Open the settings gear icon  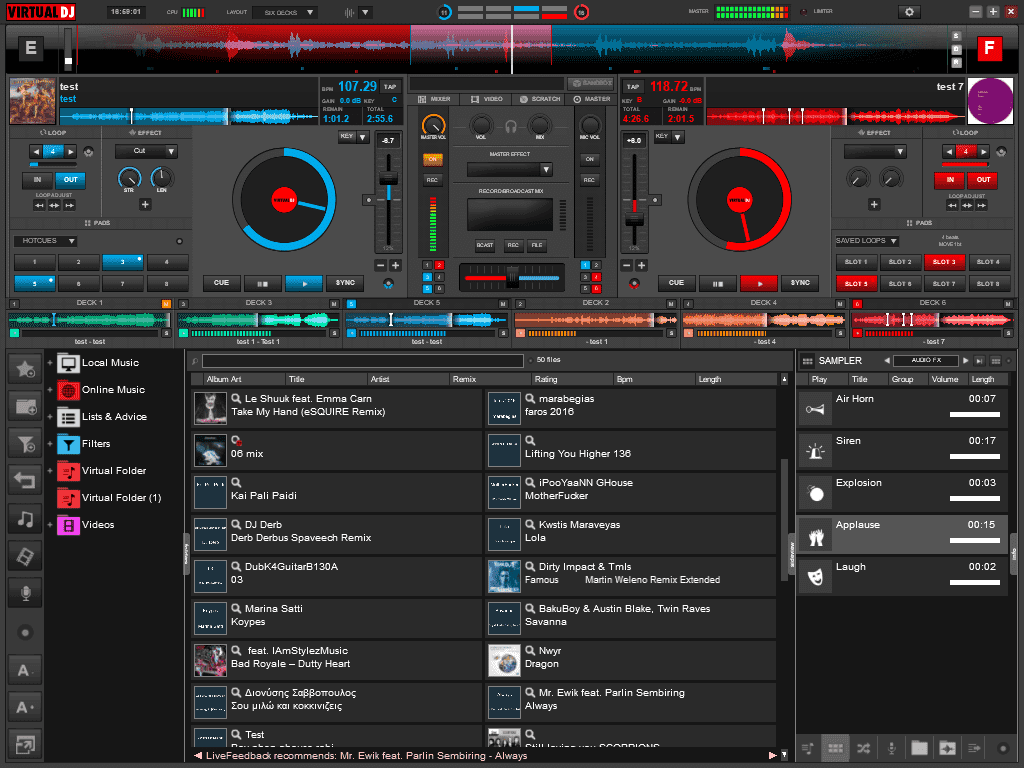coord(909,12)
